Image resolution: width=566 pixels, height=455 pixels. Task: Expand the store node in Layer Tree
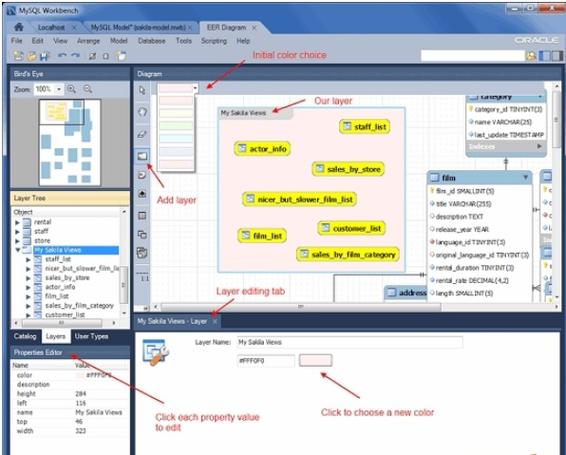pos(17,241)
